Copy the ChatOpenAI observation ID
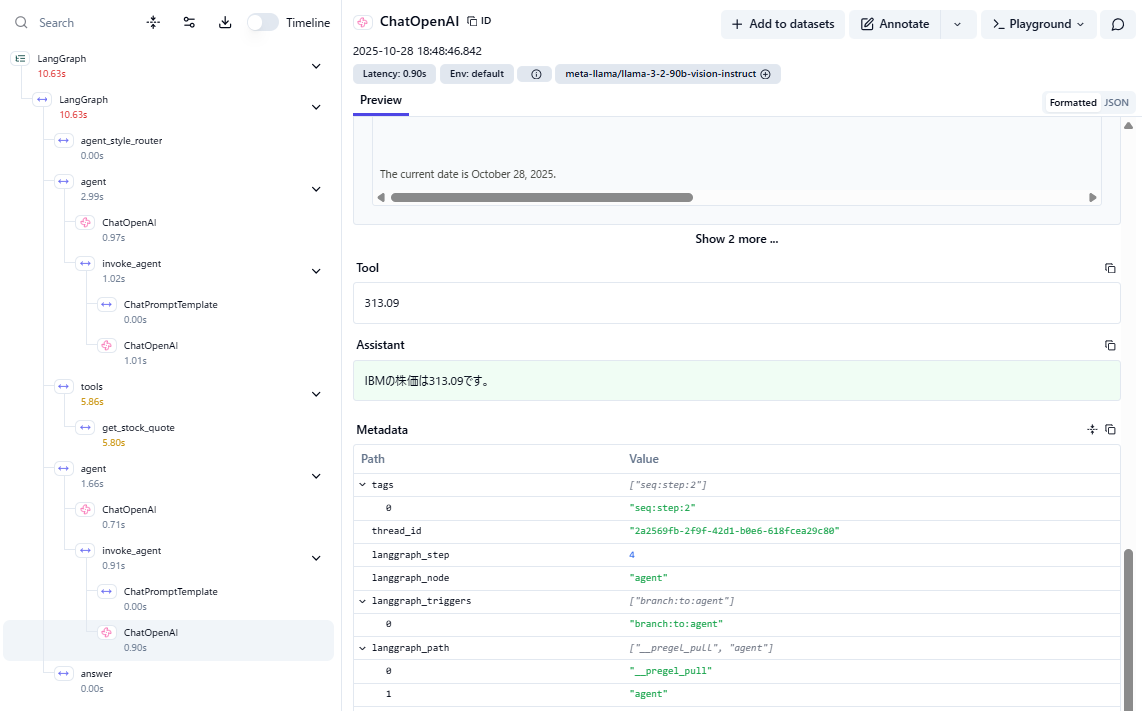 (x=479, y=21)
